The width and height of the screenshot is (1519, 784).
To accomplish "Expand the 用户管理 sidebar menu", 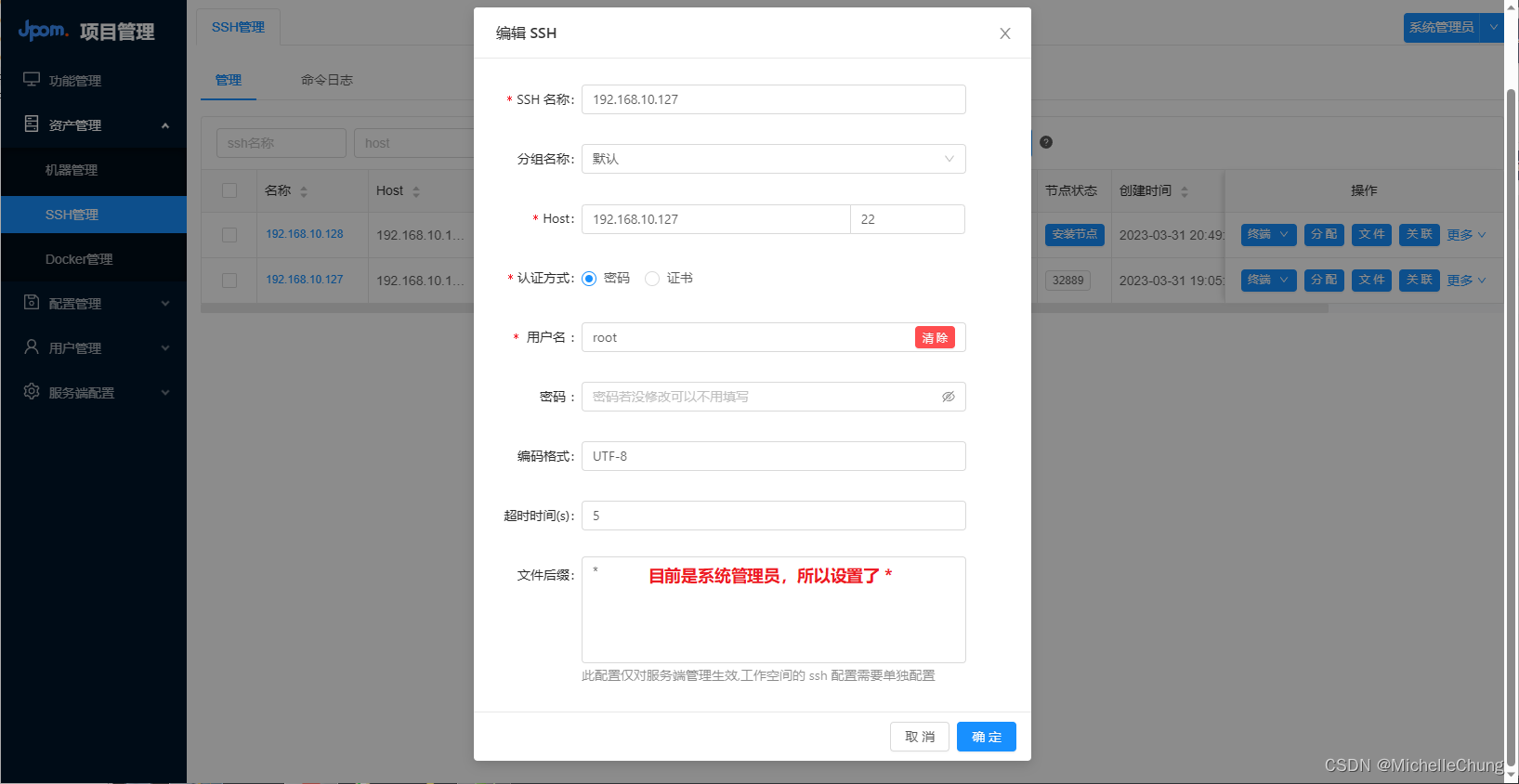I will pos(165,347).
